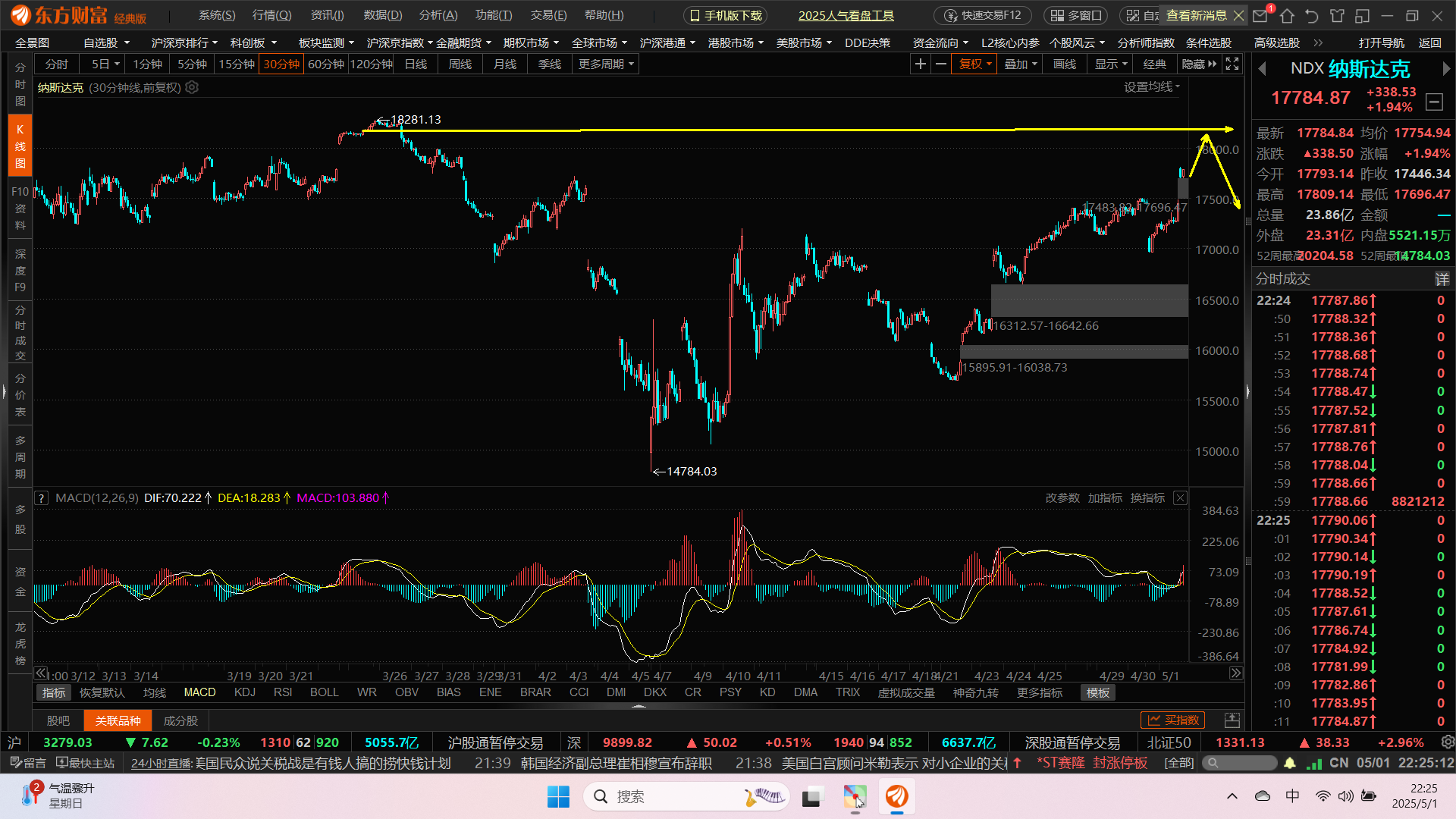The height and width of the screenshot is (819, 1456).
Task: Open the skin theme shirt icon
Action: (1337, 15)
